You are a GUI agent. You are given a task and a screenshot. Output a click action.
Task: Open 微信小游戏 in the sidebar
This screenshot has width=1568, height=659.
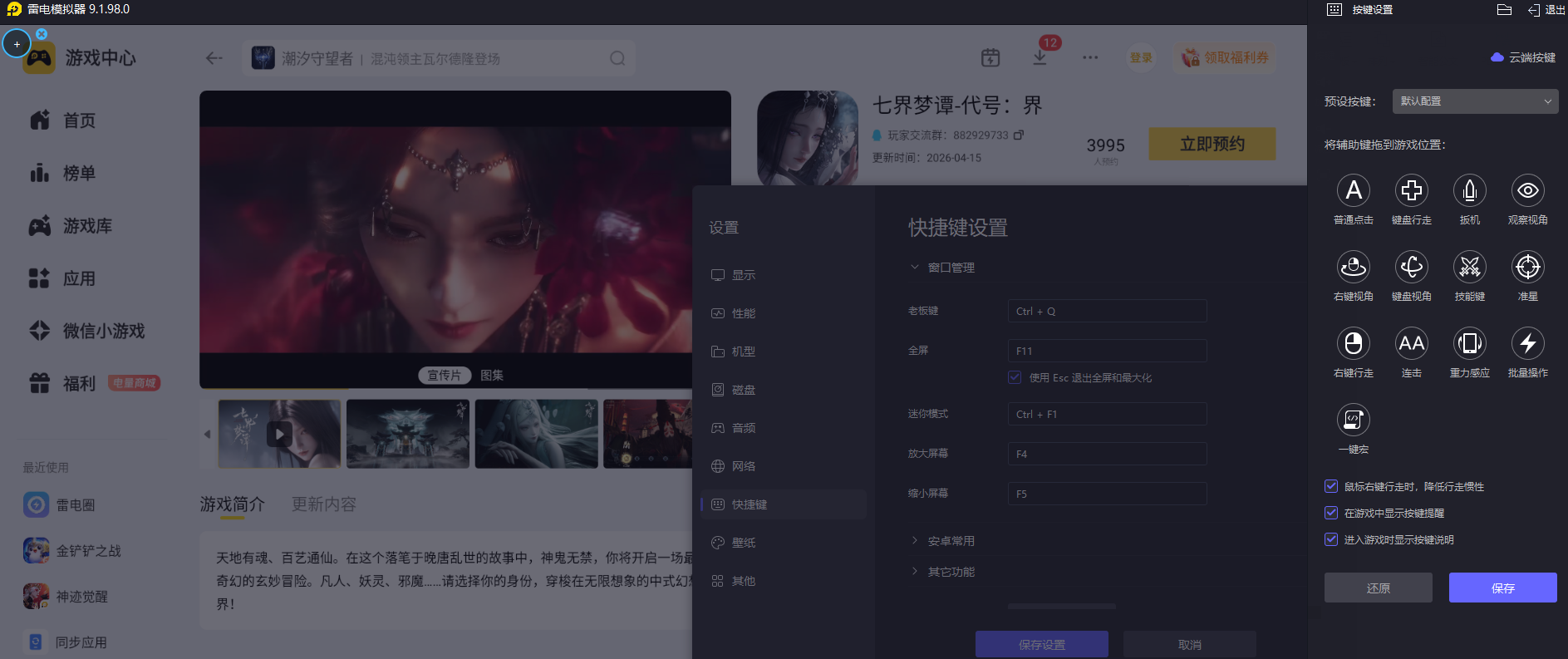click(86, 331)
